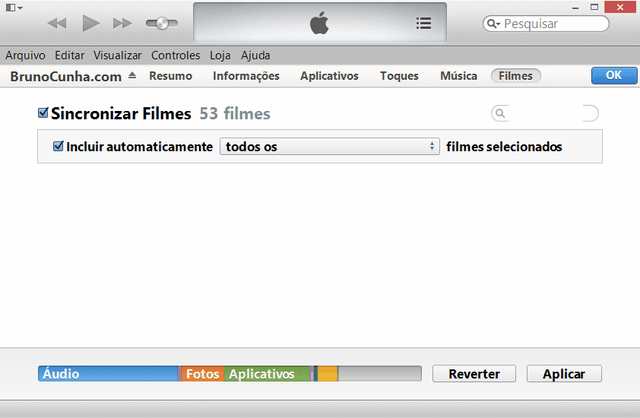
Task: Click the Áudio segment of storage bar
Action: 108,374
